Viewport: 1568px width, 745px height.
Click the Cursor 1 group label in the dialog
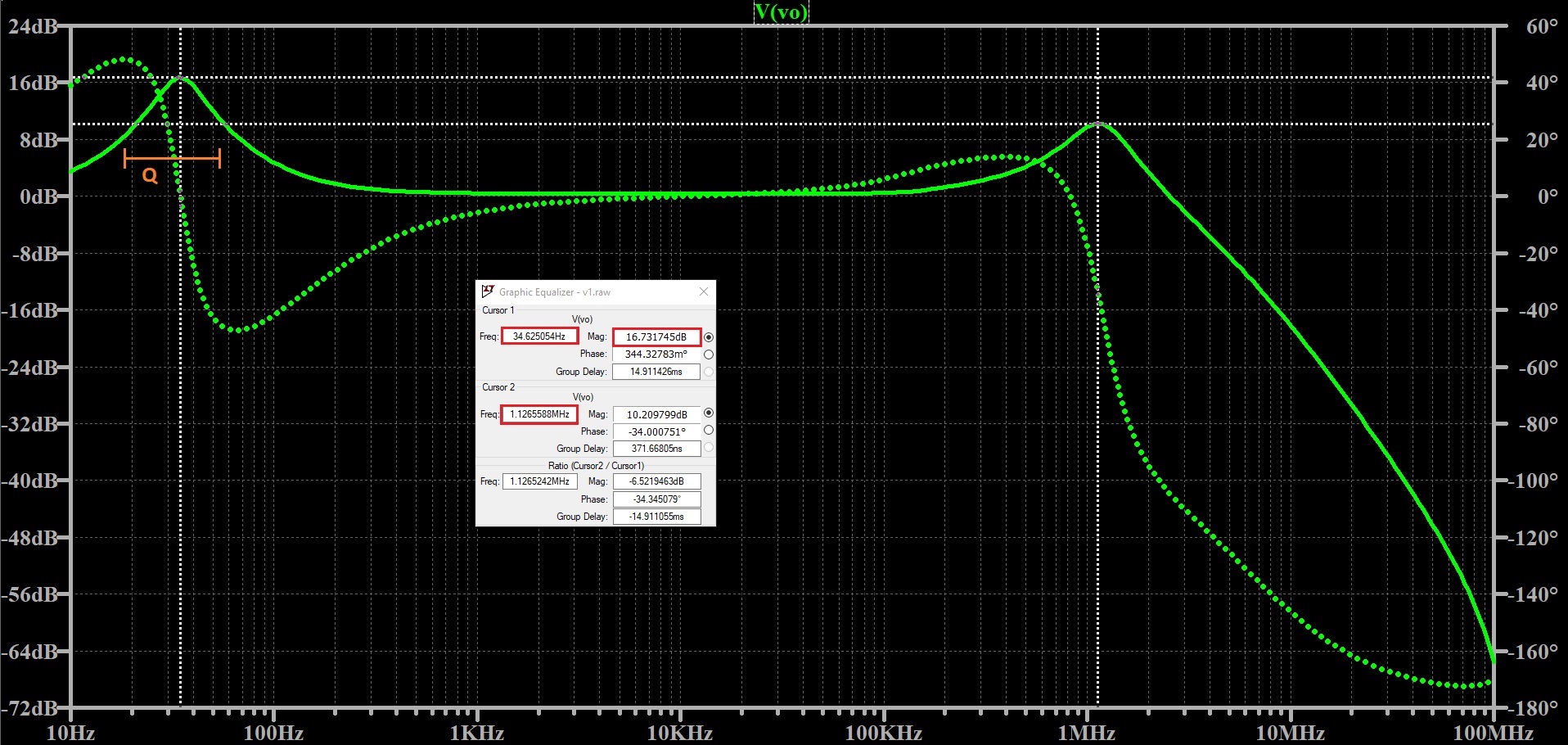[x=498, y=310]
